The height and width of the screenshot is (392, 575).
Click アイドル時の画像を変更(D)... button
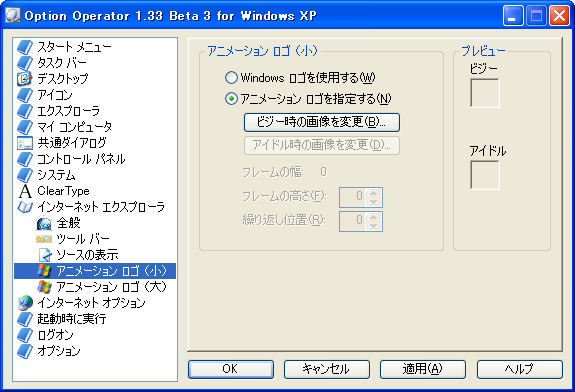(x=322, y=146)
